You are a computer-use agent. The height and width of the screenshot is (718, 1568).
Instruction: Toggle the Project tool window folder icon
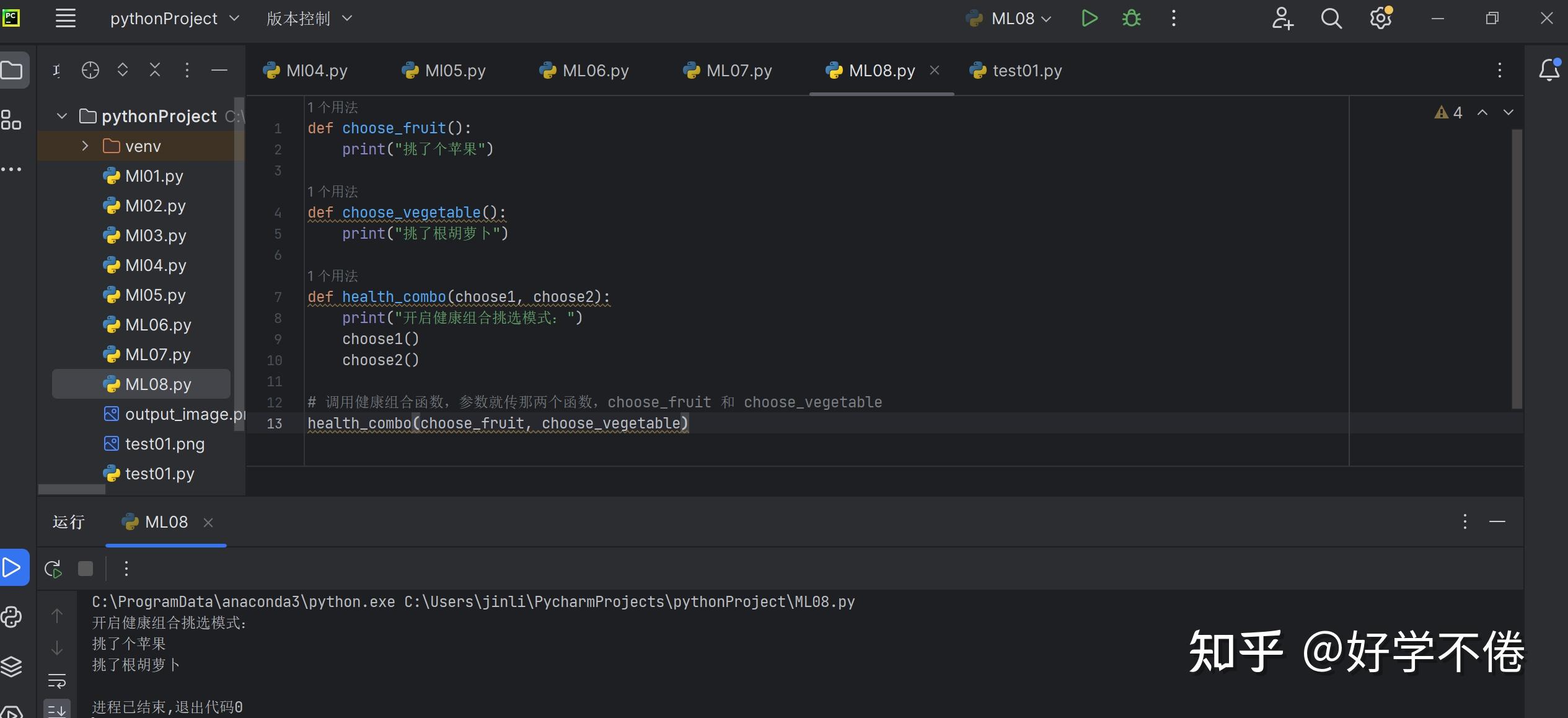pyautogui.click(x=12, y=70)
